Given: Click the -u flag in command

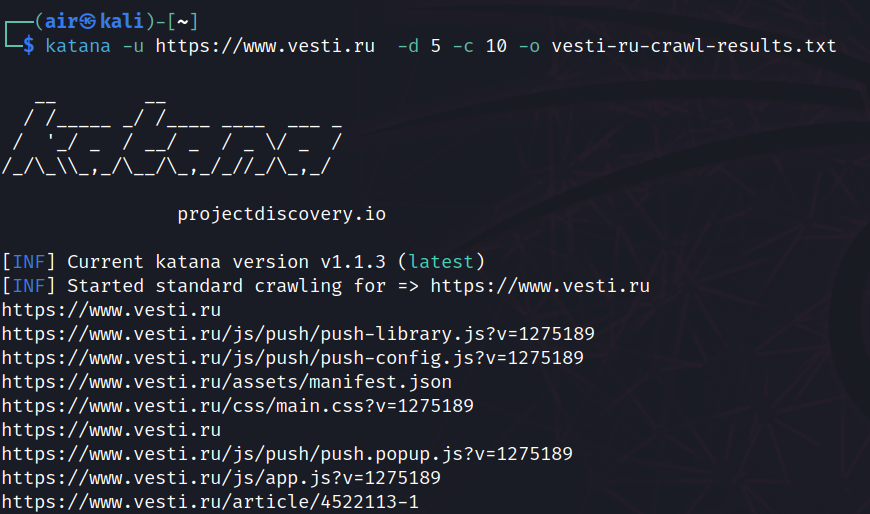Looking at the screenshot, I should pyautogui.click(x=133, y=46).
